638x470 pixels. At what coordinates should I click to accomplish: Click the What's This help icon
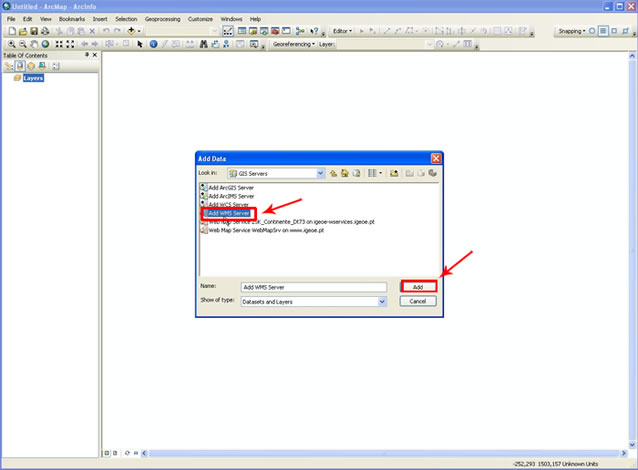click(314, 31)
